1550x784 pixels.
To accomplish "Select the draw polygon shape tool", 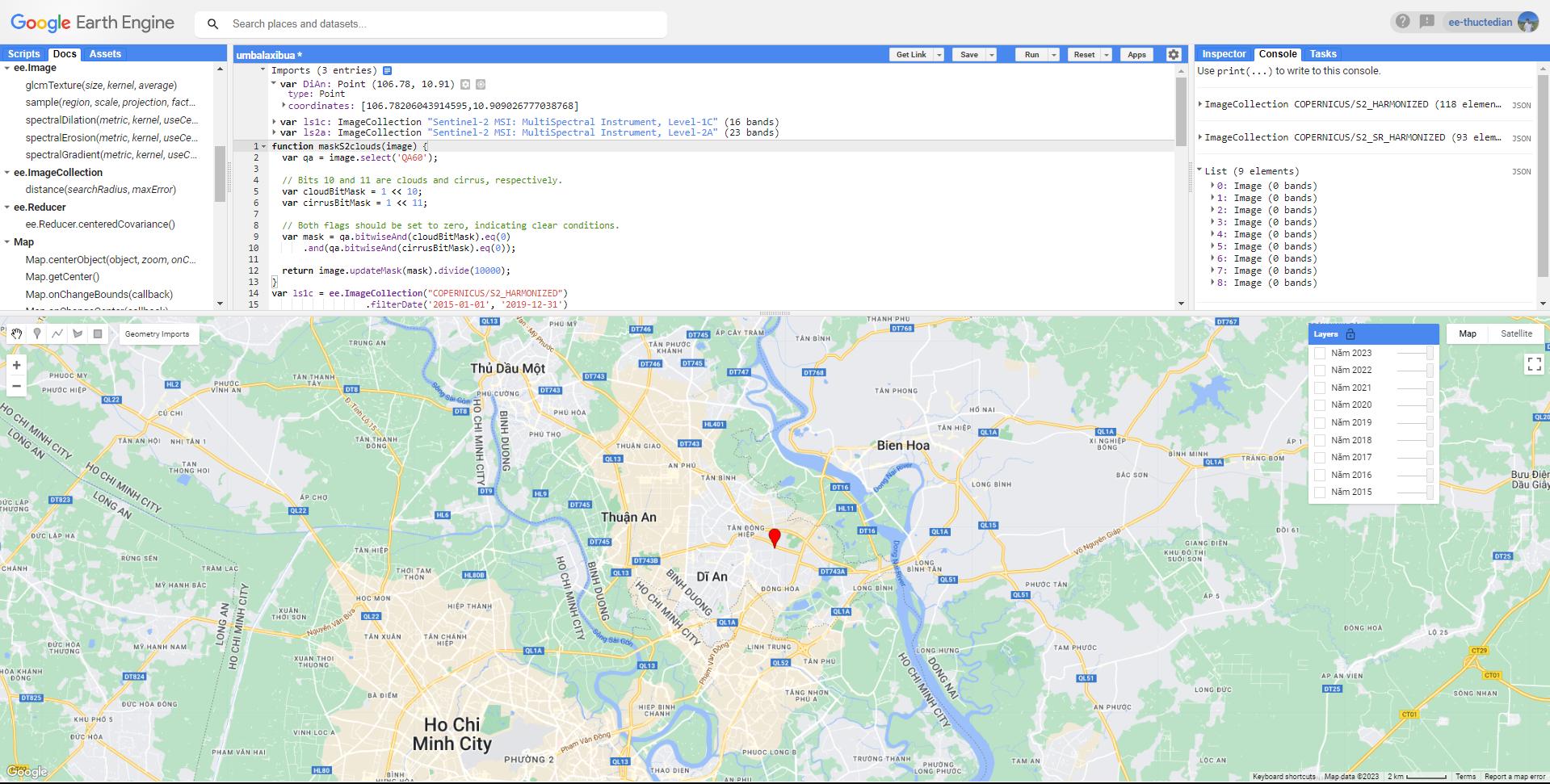I will 78,333.
